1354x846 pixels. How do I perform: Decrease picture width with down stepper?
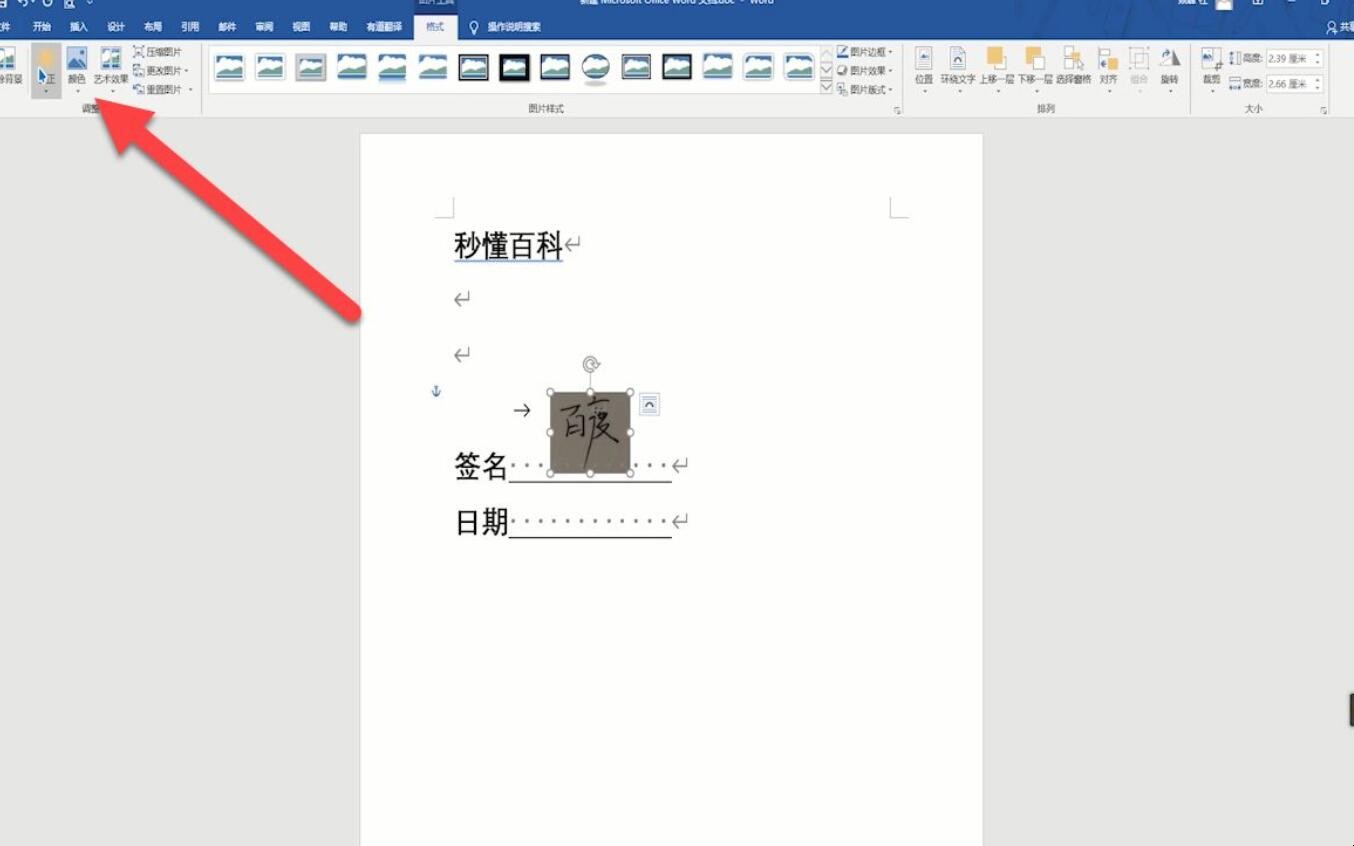tap(1318, 88)
